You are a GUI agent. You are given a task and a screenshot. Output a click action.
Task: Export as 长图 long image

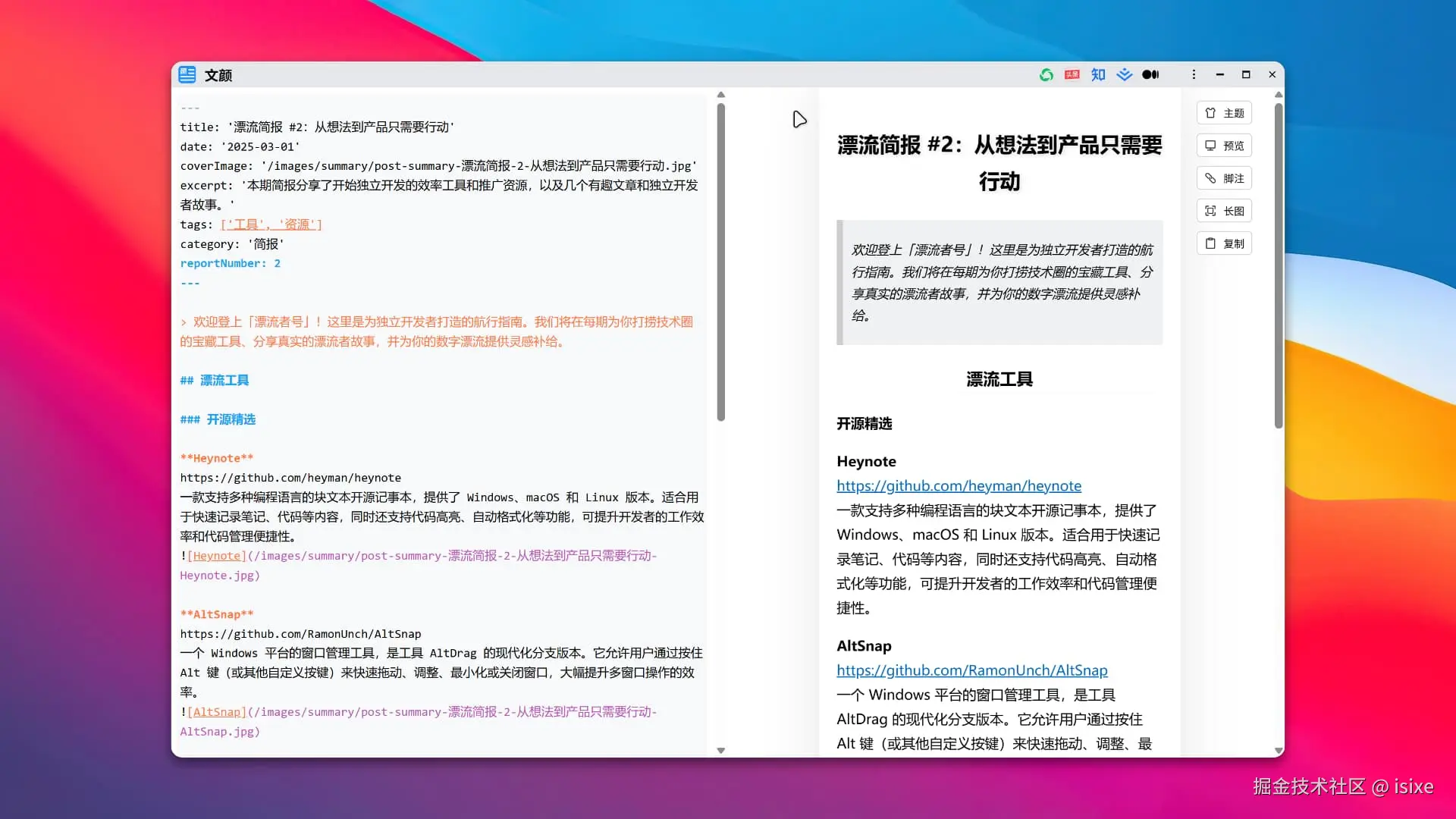(1224, 211)
